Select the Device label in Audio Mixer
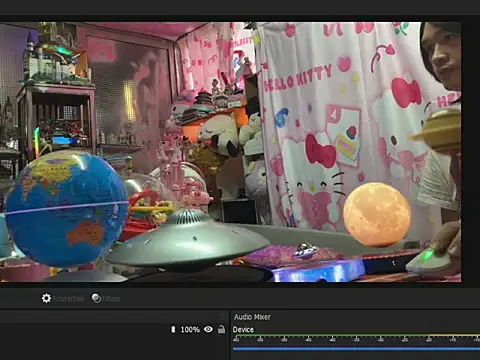Image resolution: width=480 pixels, height=360 pixels. tap(243, 330)
